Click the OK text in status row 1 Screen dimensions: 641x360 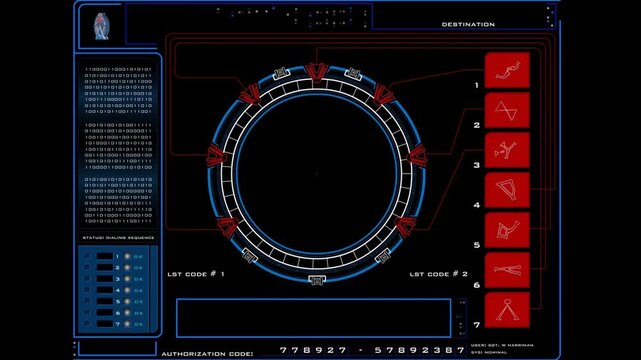(138, 257)
